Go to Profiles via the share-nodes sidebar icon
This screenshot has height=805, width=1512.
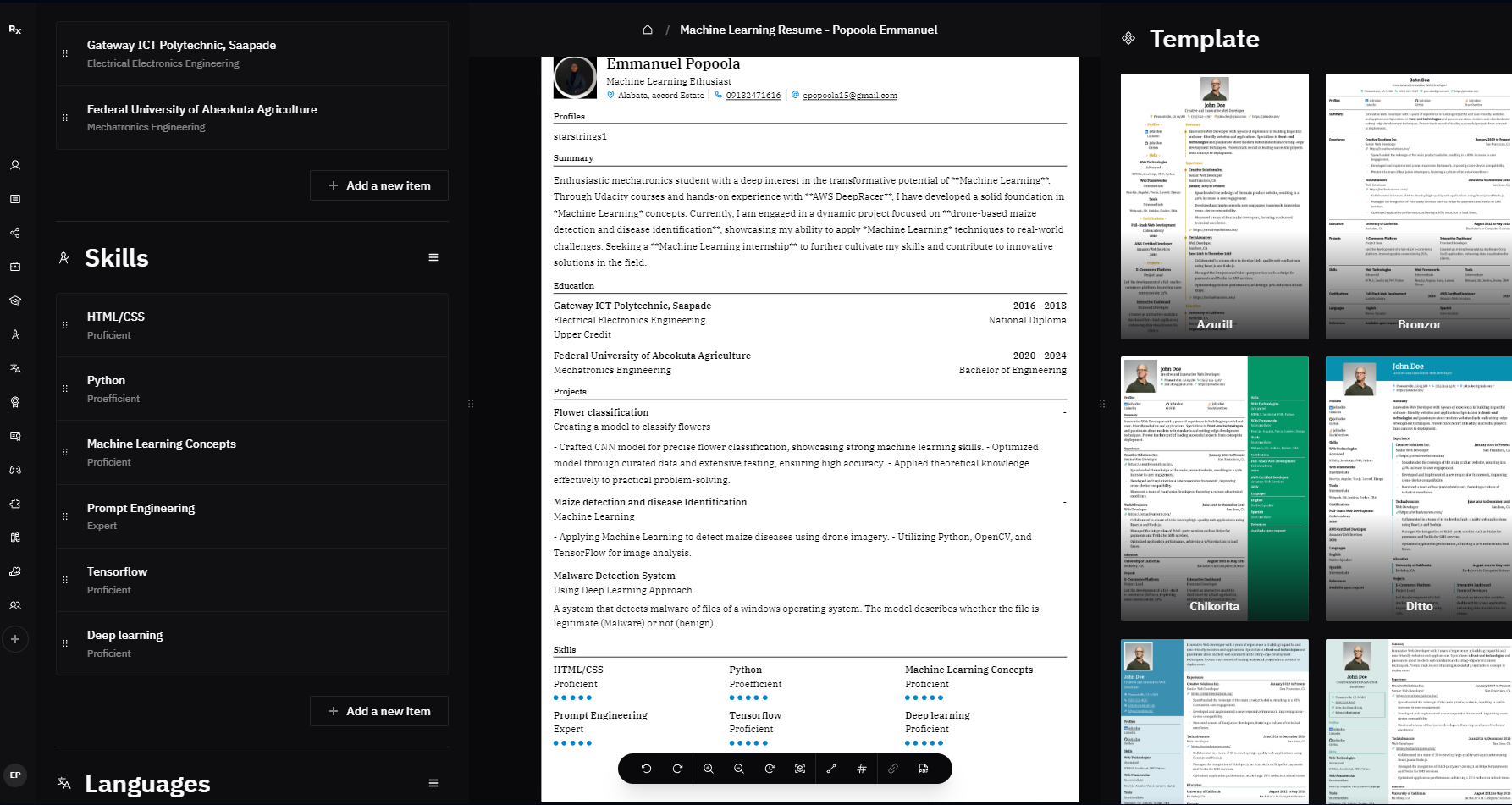(15, 233)
